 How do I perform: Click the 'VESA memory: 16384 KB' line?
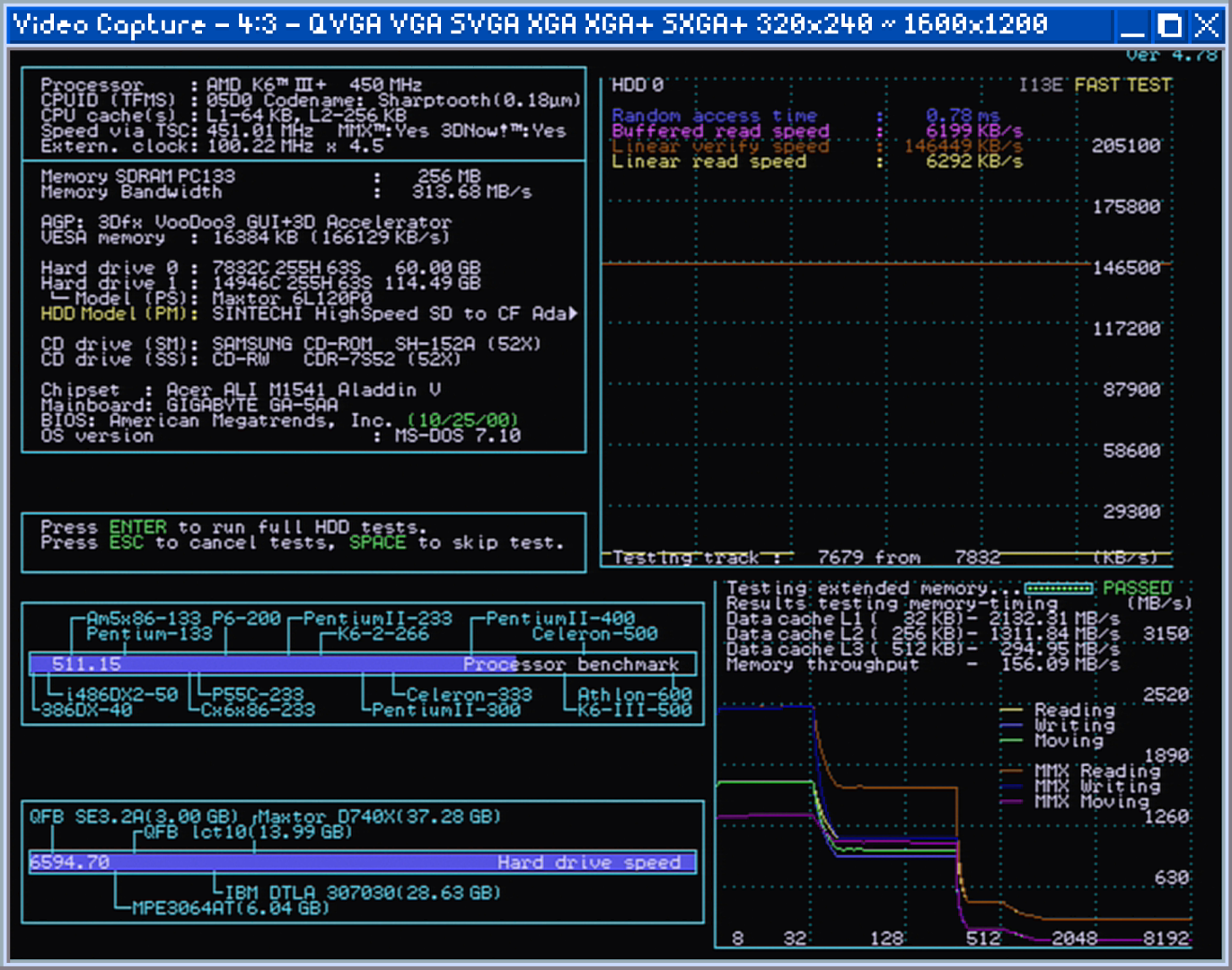click(245, 237)
